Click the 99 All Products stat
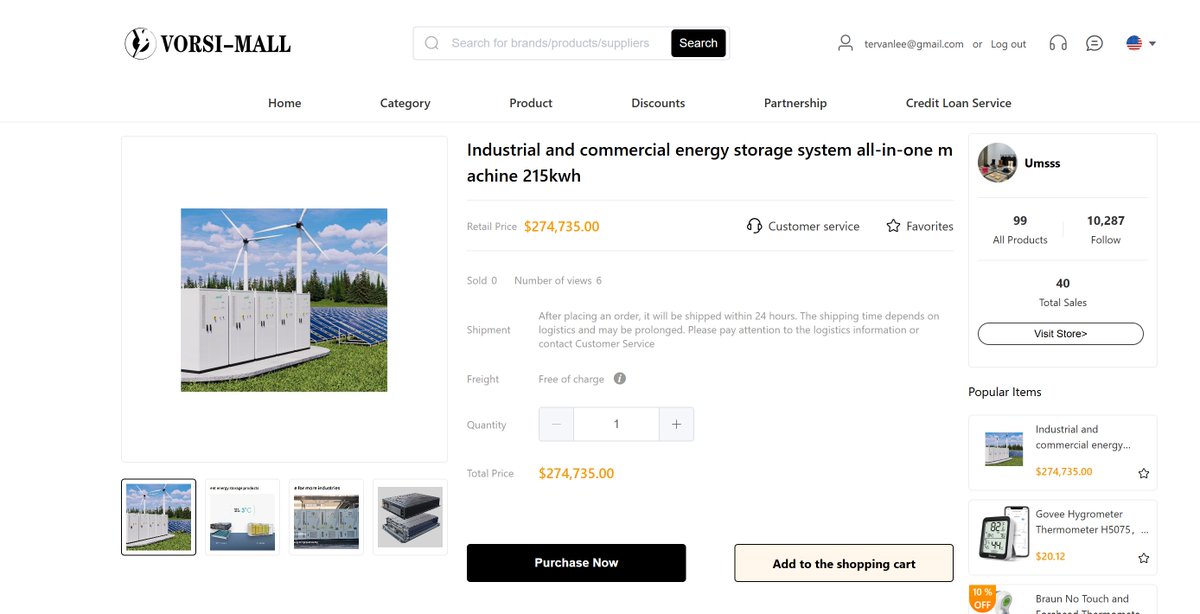 (1020, 230)
